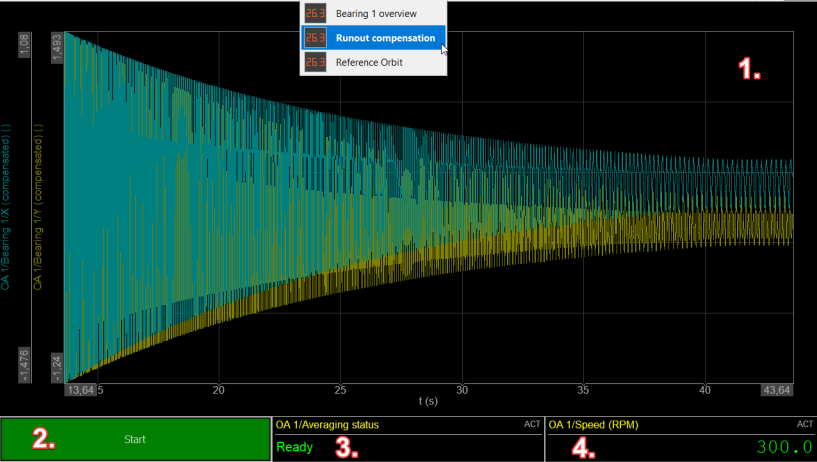
Task: Click the OA 1/Averaging status label
Action: tap(327, 425)
